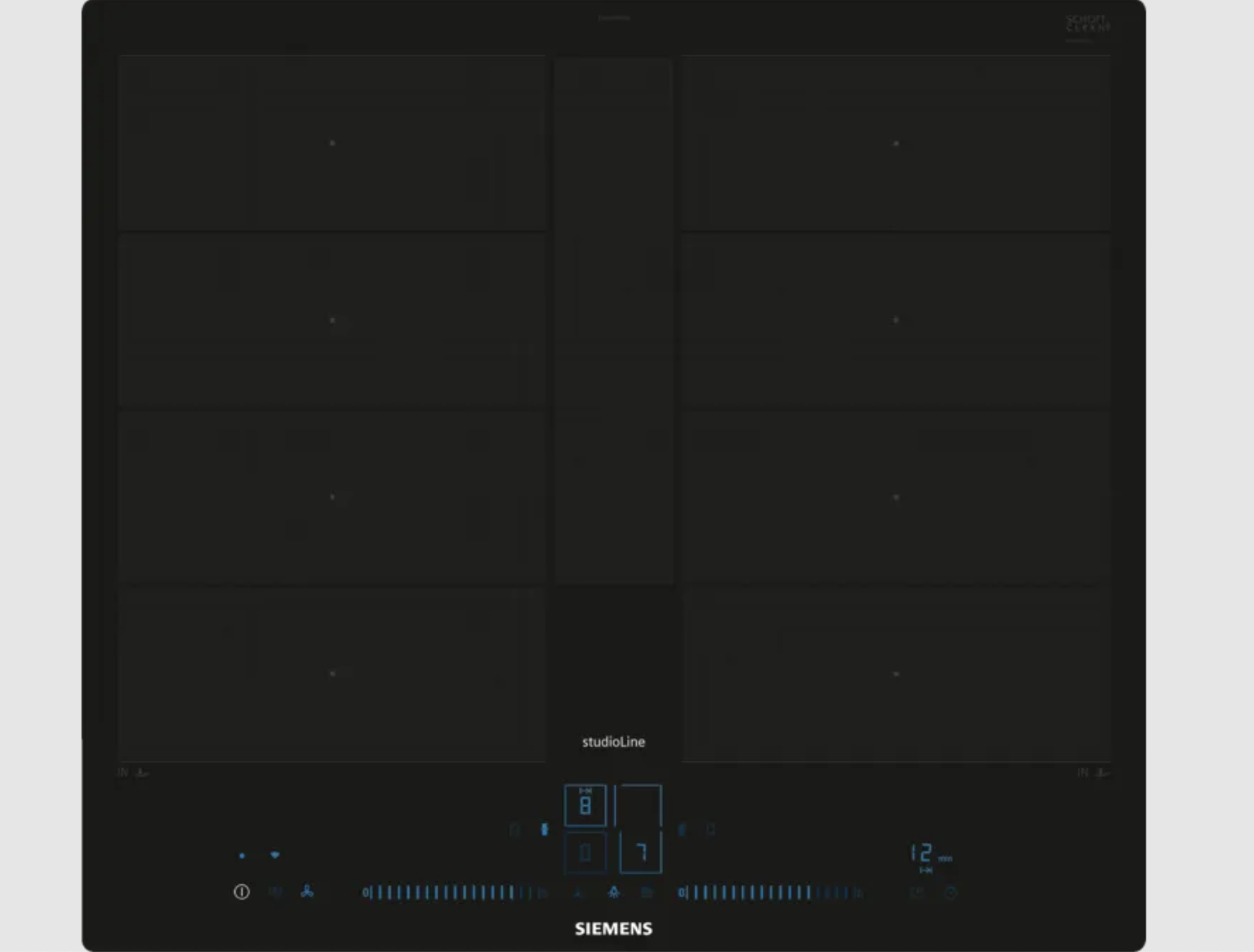Tap the SIEMENS logo
1254x952 pixels.
click(x=613, y=928)
